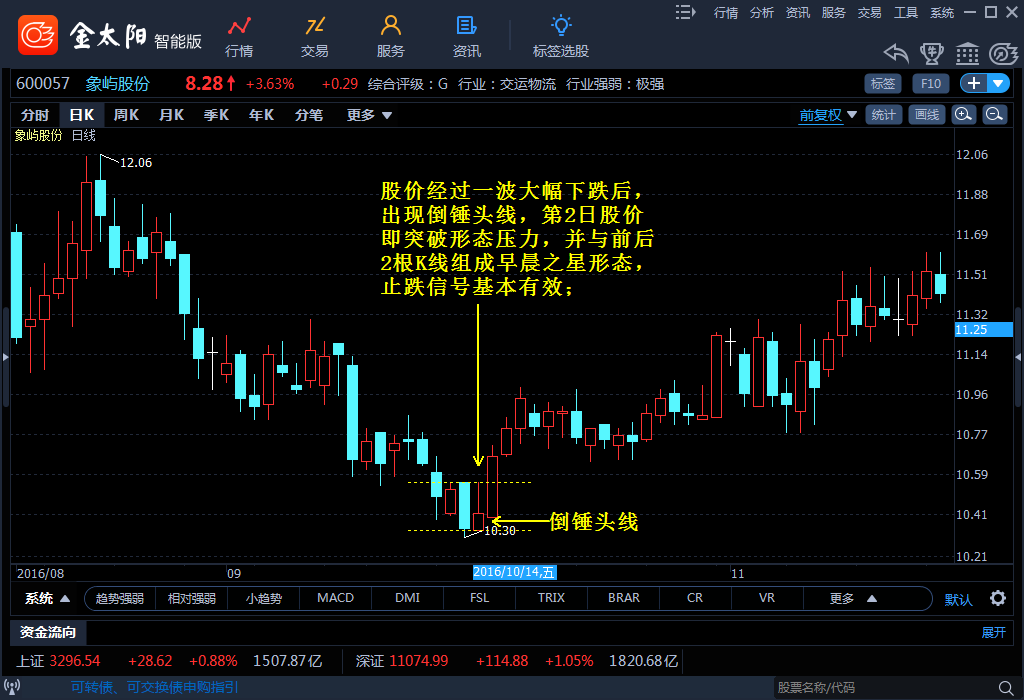
Task: Click the F10 company info button
Action: coord(932,83)
